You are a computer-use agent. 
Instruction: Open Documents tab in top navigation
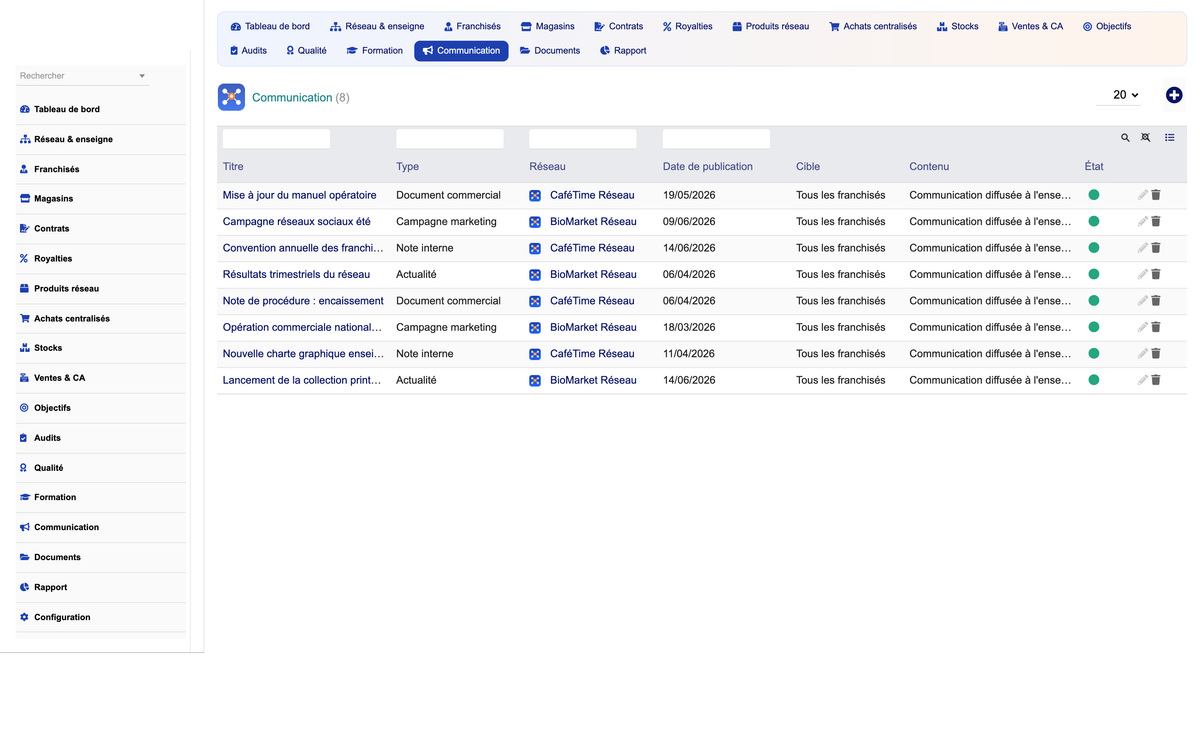point(550,50)
